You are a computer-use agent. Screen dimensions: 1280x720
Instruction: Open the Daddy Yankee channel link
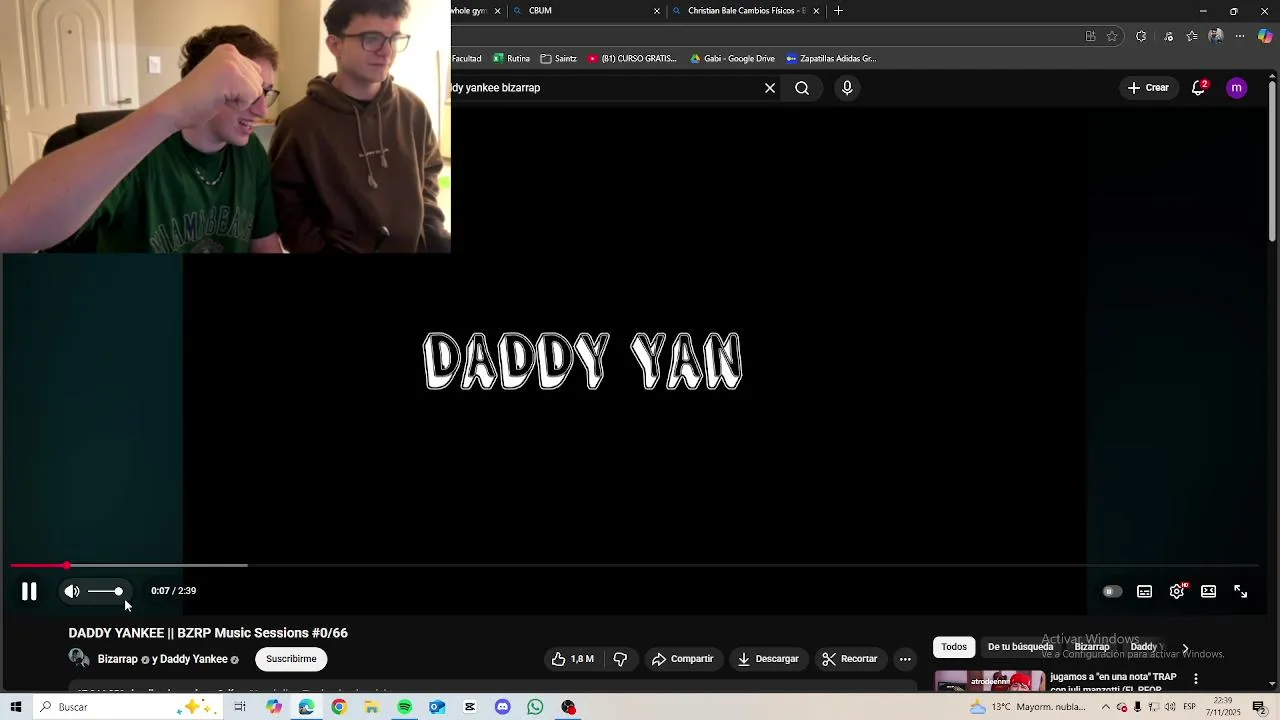coord(194,660)
